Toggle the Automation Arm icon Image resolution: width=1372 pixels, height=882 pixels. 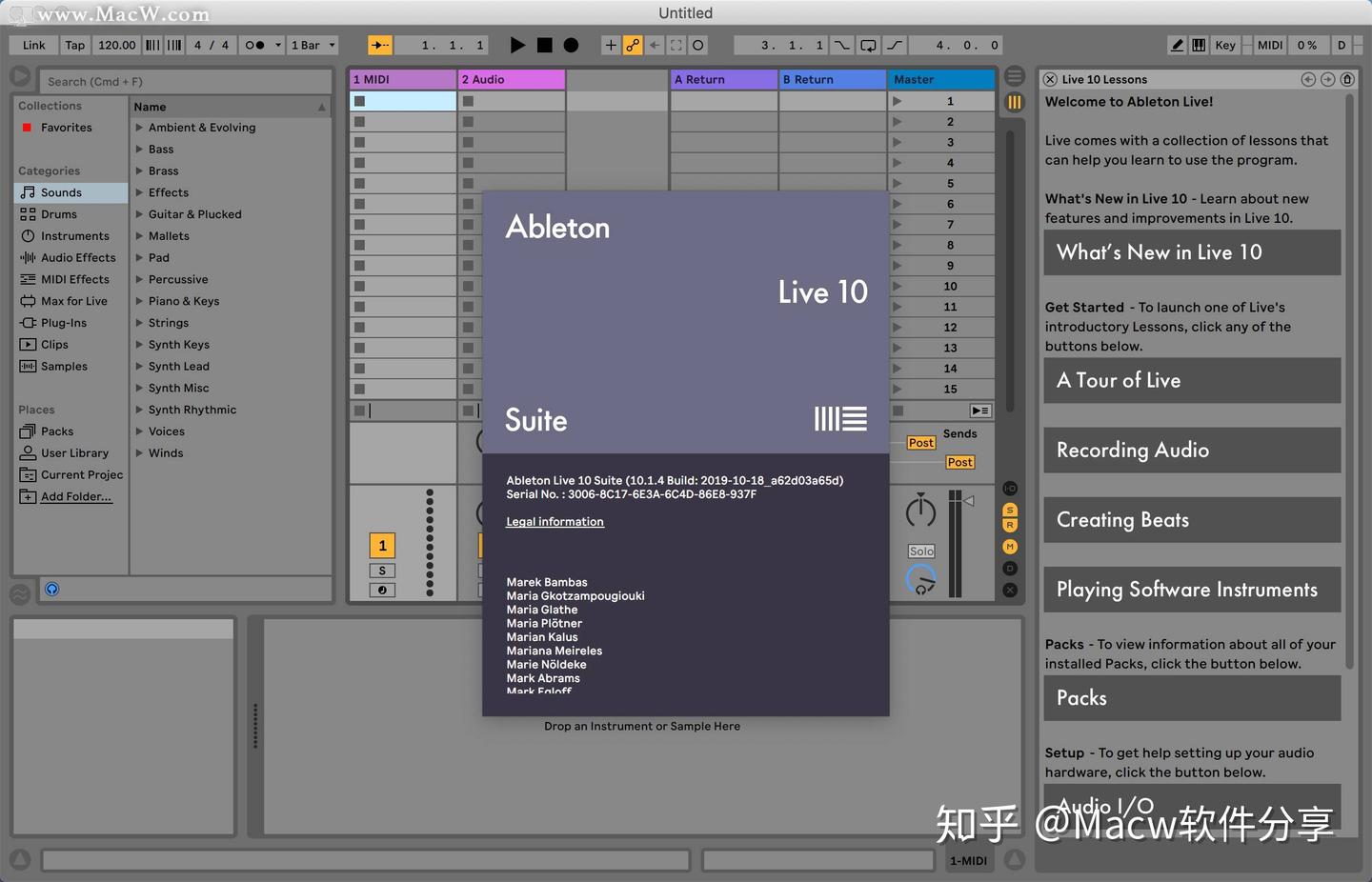pyautogui.click(x=633, y=45)
